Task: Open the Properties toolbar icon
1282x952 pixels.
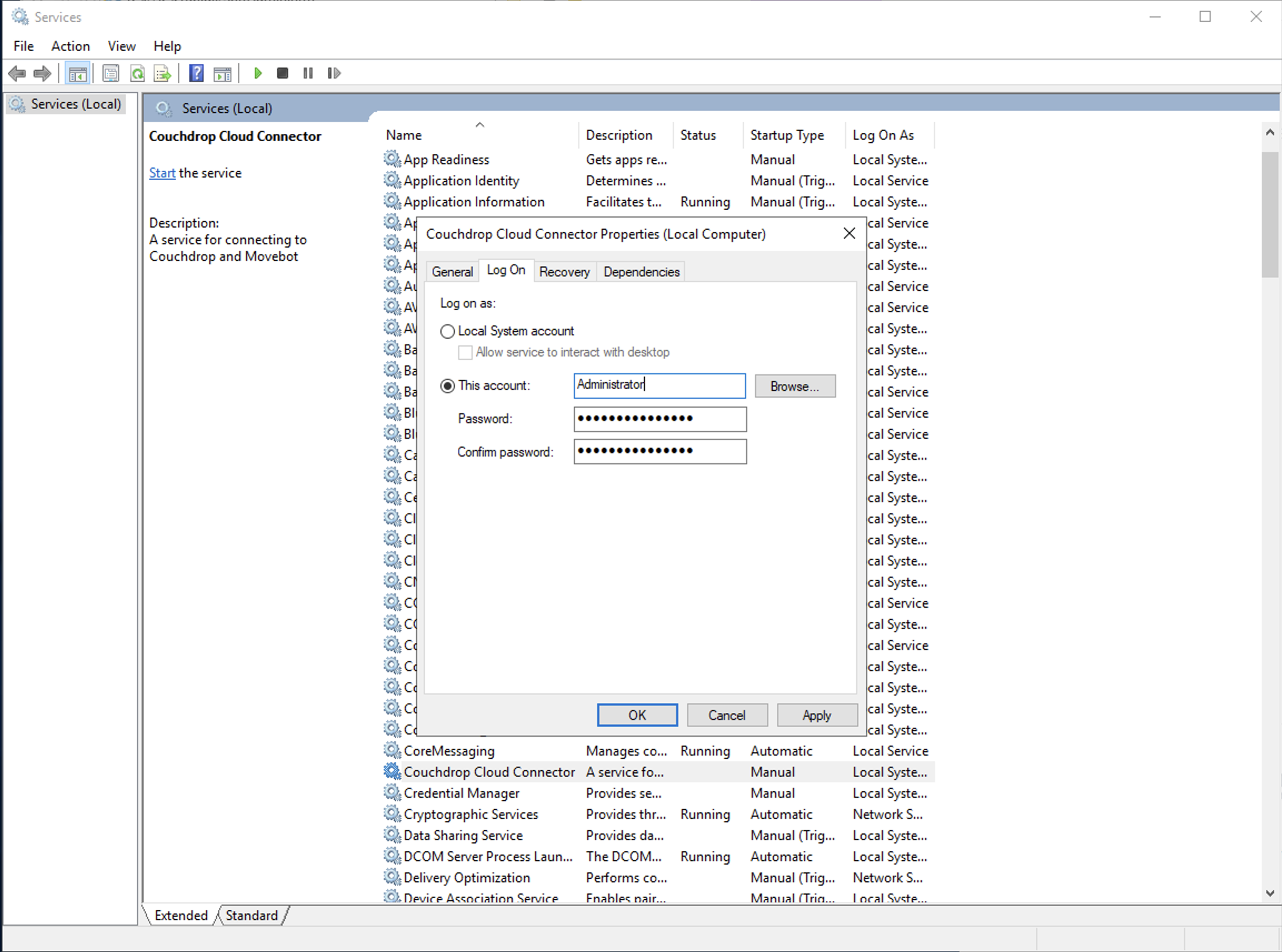Action: pyautogui.click(x=111, y=73)
